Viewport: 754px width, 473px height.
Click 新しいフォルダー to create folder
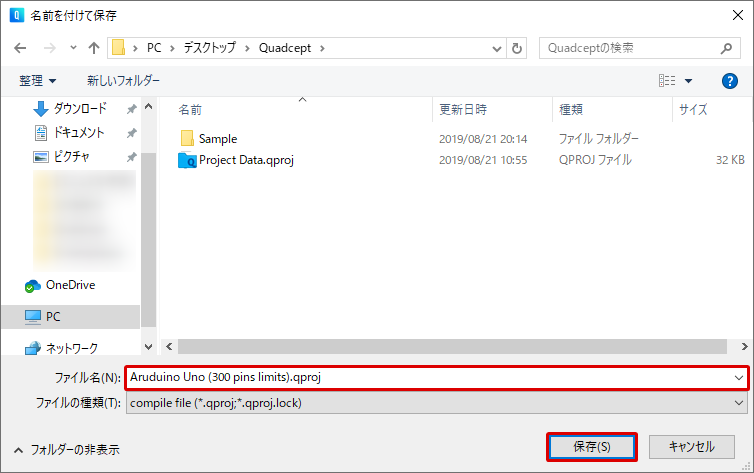point(123,81)
